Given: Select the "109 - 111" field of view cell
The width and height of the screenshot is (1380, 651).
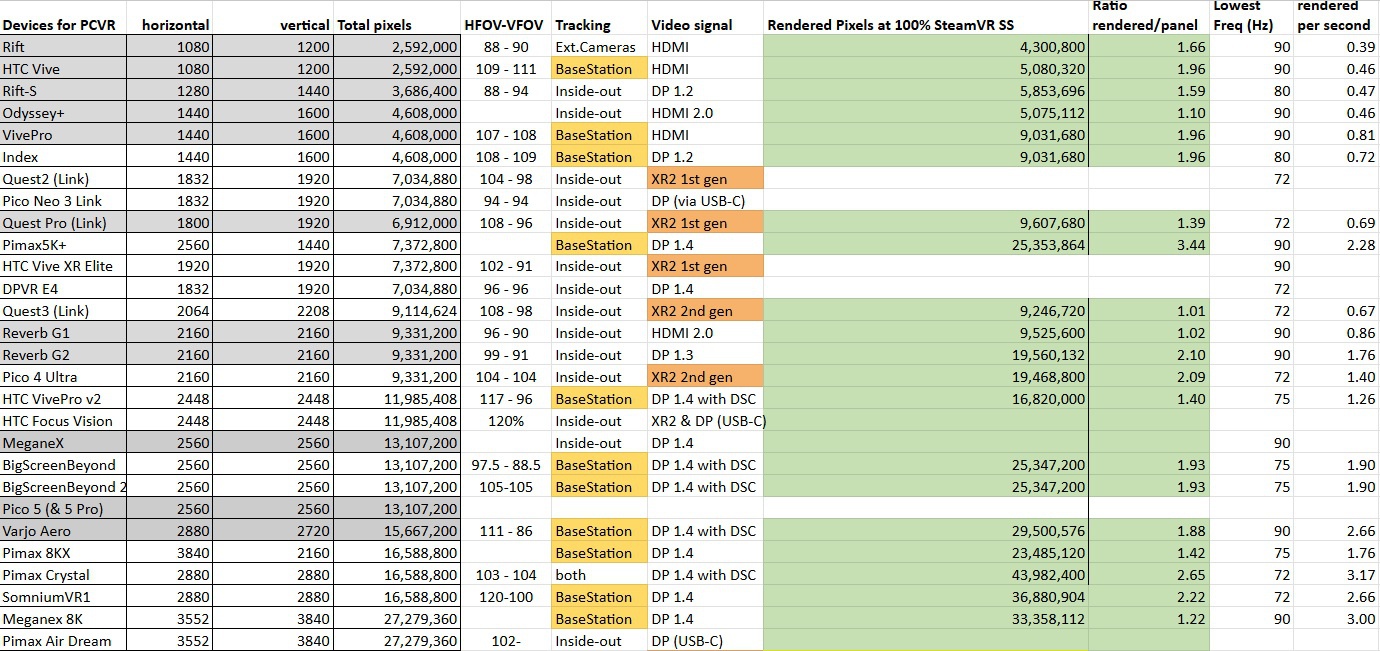Looking at the screenshot, I should point(505,69).
